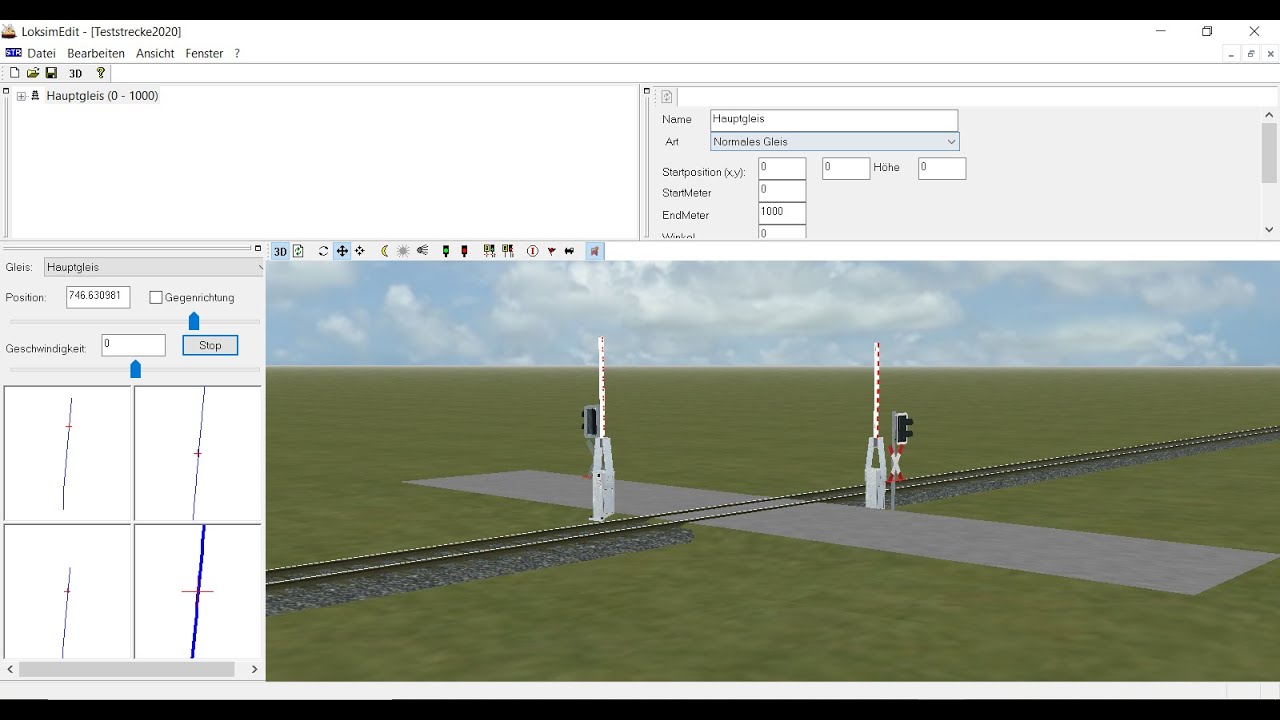Open the Datei menu
This screenshot has width=1280, height=720.
(41, 53)
